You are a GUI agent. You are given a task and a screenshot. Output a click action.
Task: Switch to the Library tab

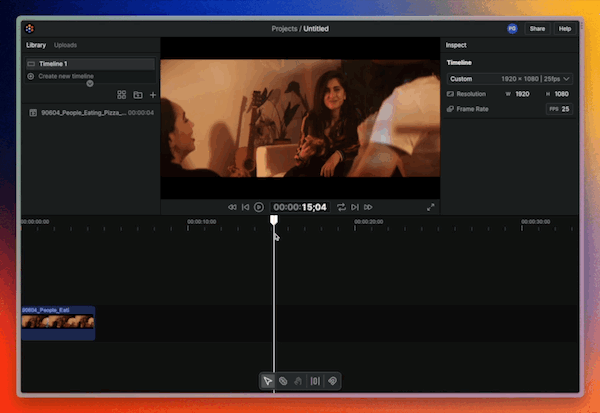(x=36, y=45)
